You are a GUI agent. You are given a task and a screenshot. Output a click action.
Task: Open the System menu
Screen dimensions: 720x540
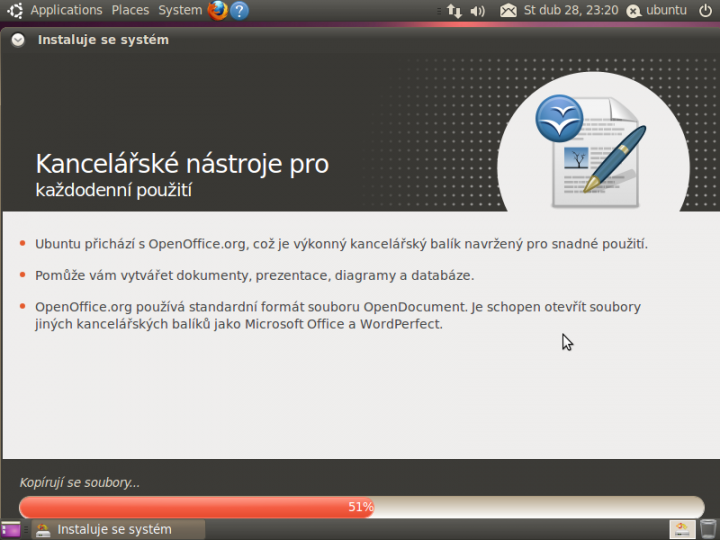tap(180, 10)
